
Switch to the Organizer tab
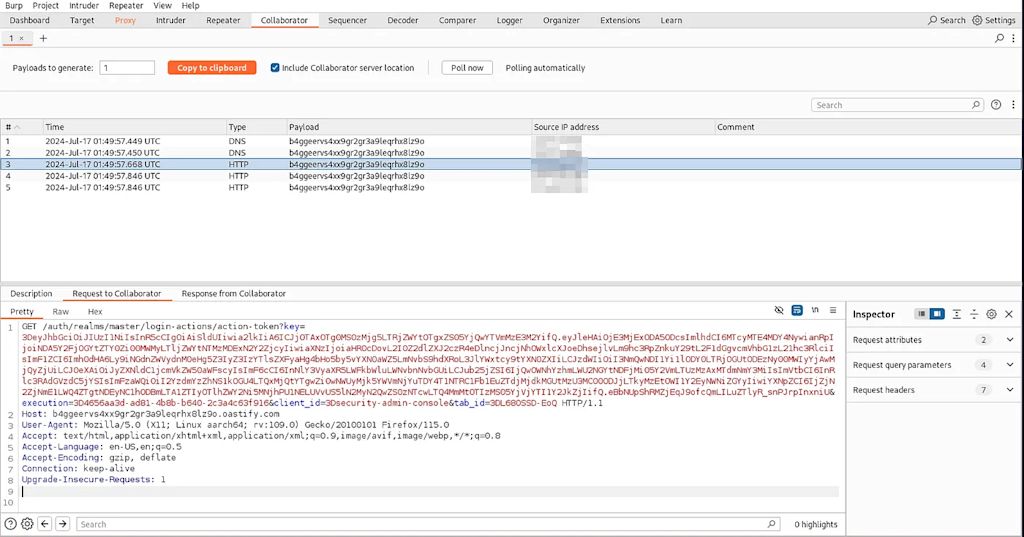pos(562,20)
